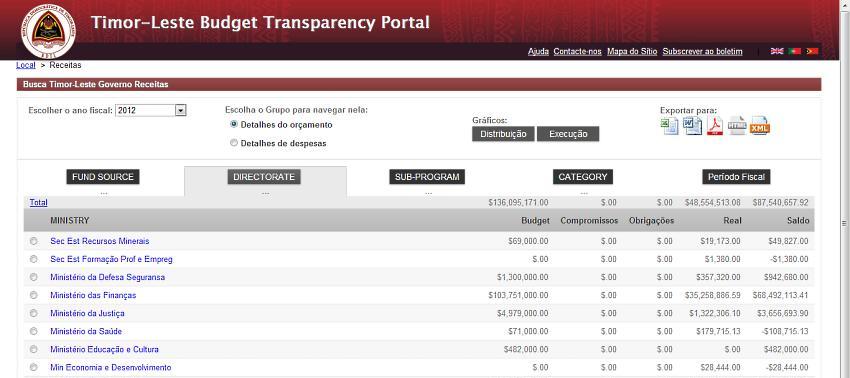The height and width of the screenshot is (378, 850).
Task: Click the browser vertical scrollbar handle
Action: (845, 223)
